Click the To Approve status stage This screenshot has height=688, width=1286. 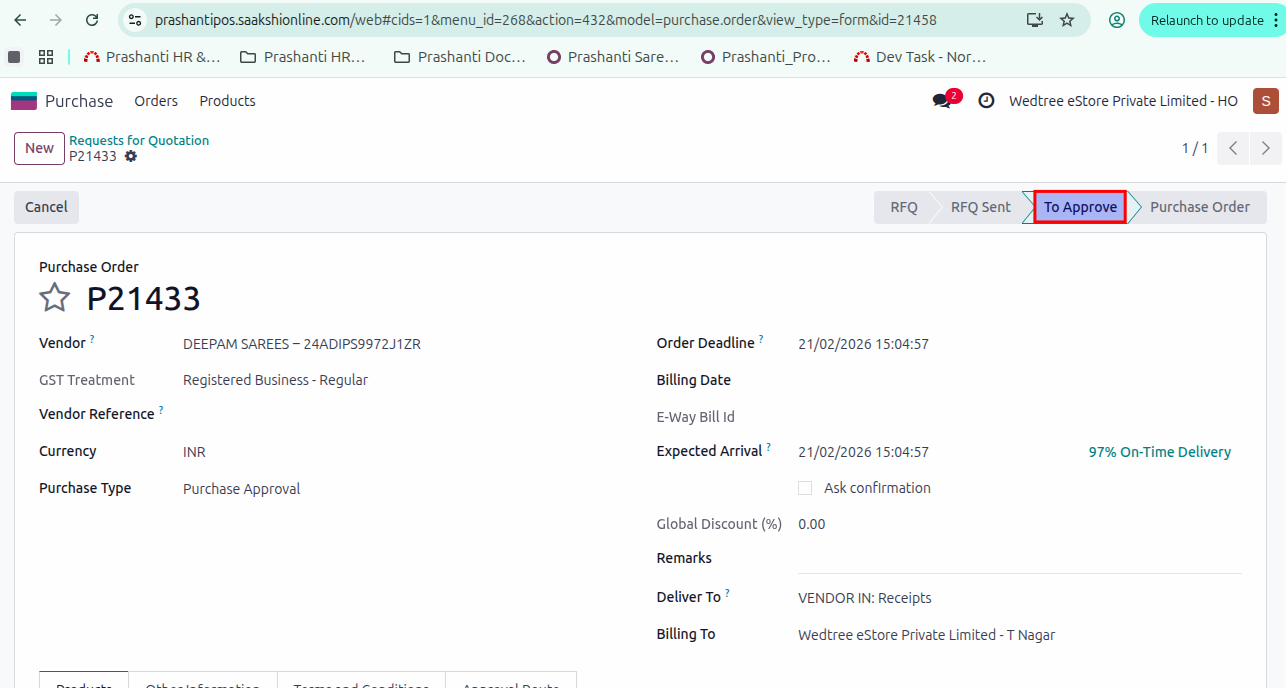coord(1080,207)
